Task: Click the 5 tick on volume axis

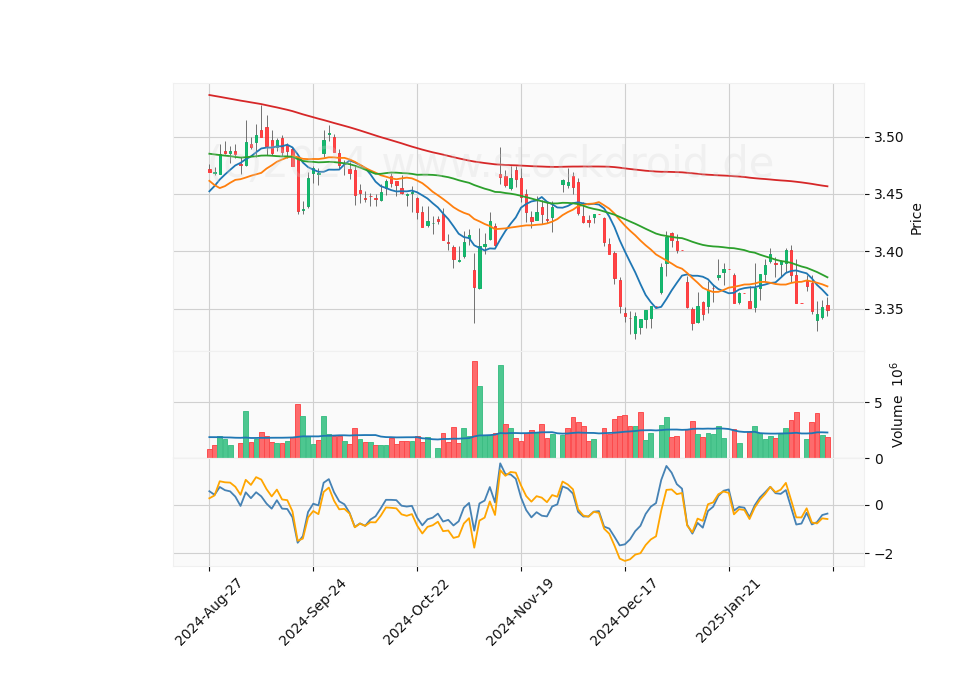Action: [x=879, y=403]
